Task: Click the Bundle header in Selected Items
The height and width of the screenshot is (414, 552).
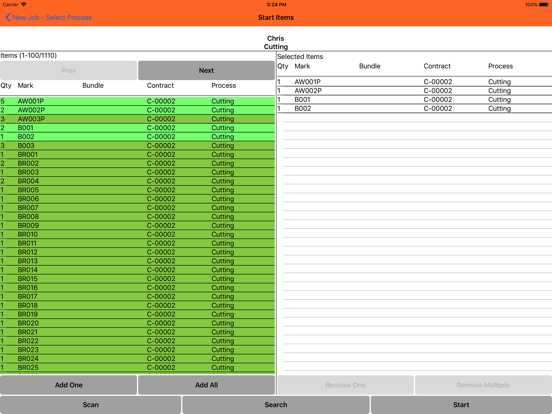Action: 370,66
